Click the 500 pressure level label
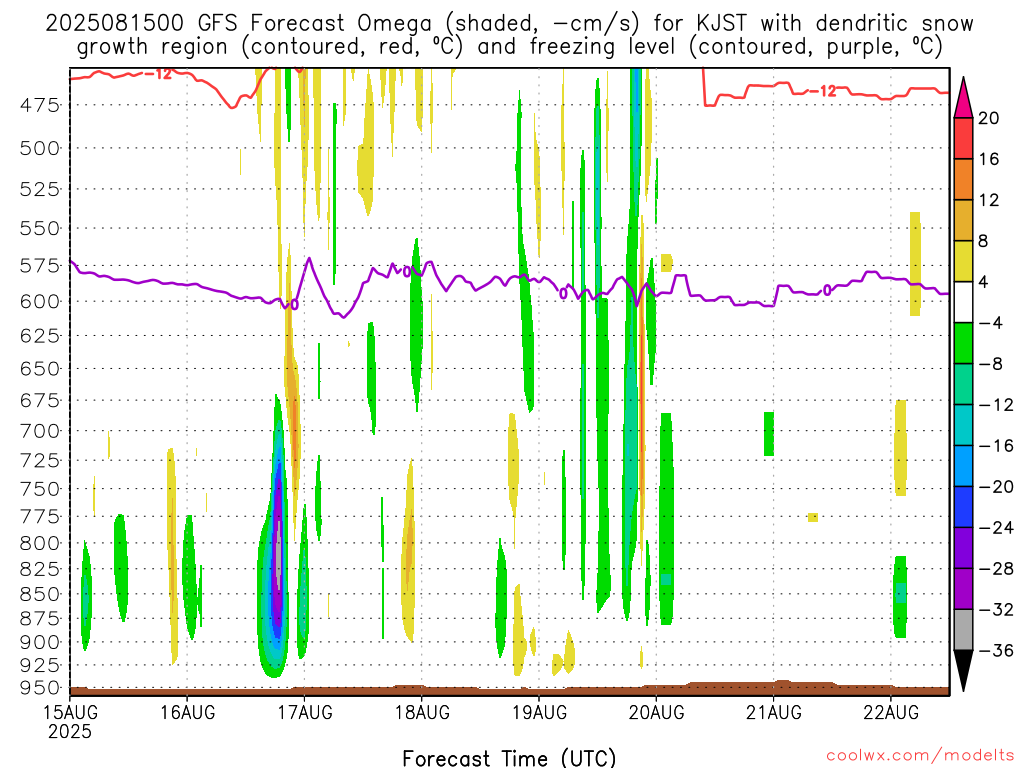Viewport: 1024px width, 768px height. [x=40, y=148]
